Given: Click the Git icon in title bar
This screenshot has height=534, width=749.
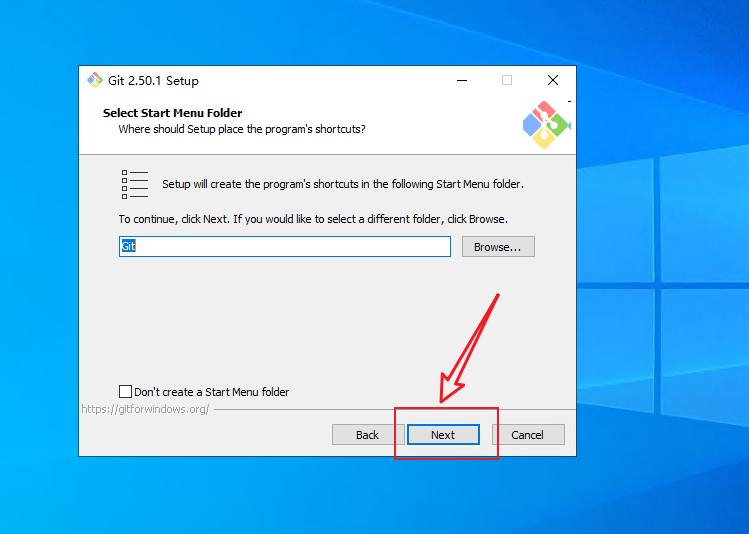Looking at the screenshot, I should (95, 80).
